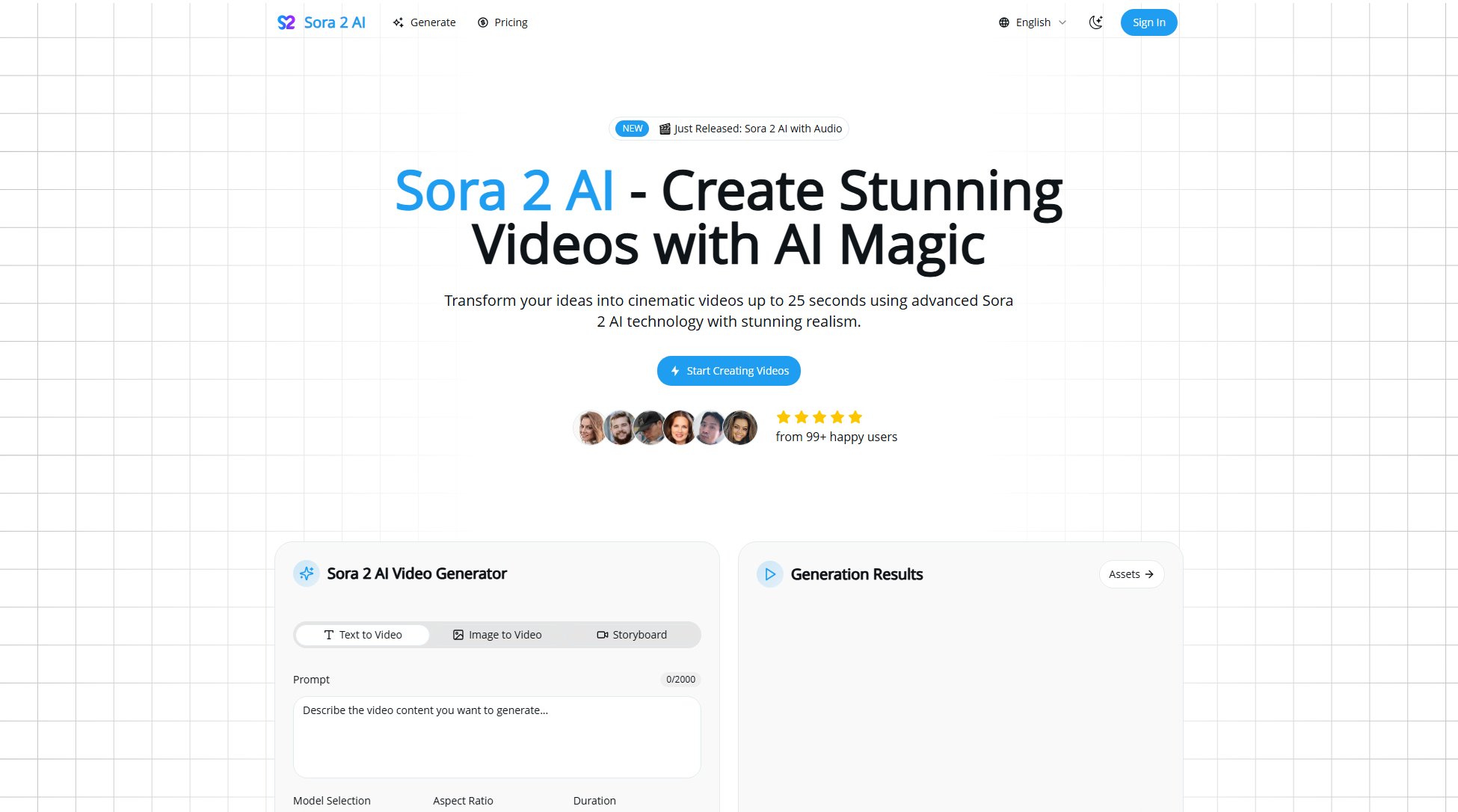Click the sparkle icon beside Generate
This screenshot has height=812, width=1458.
(x=398, y=22)
